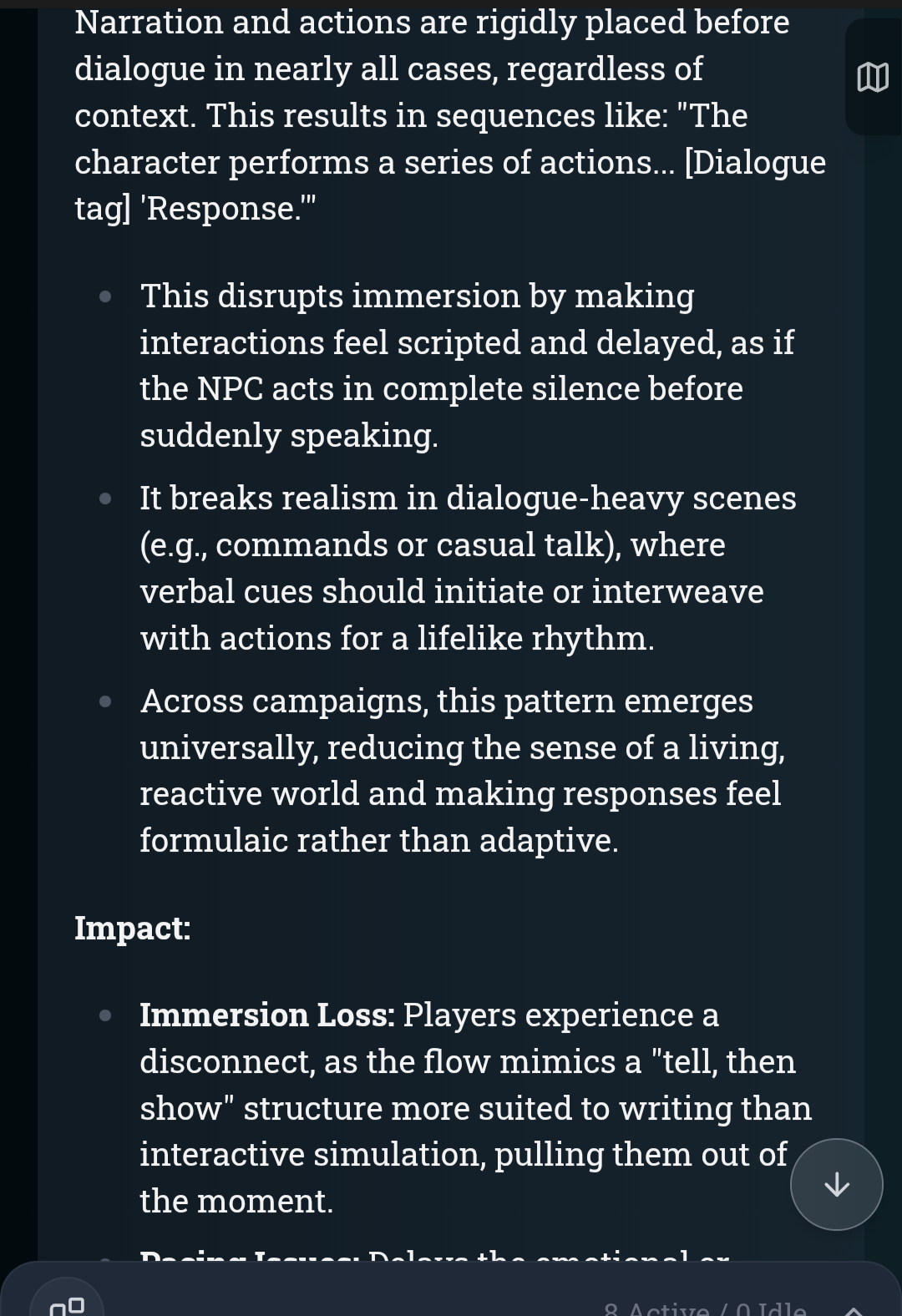Tap the scroll-to-bottom arrow button
Viewport: 902px width, 1316px height.
(836, 1184)
